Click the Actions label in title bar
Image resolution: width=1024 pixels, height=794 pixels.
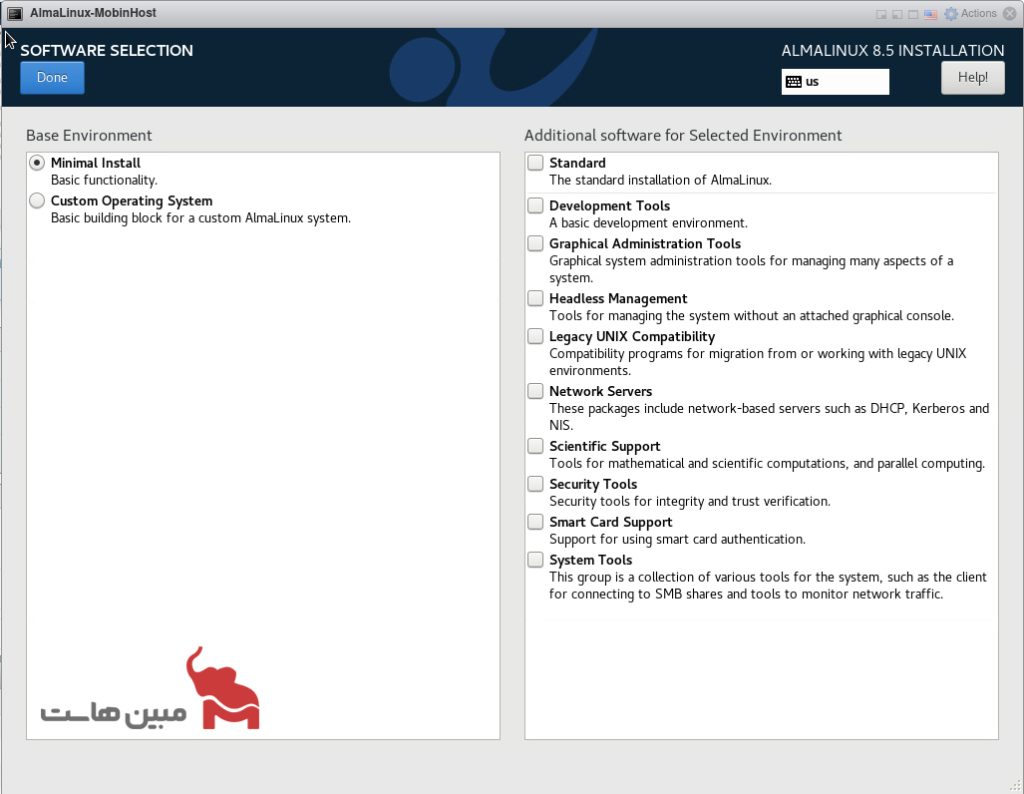click(x=978, y=13)
